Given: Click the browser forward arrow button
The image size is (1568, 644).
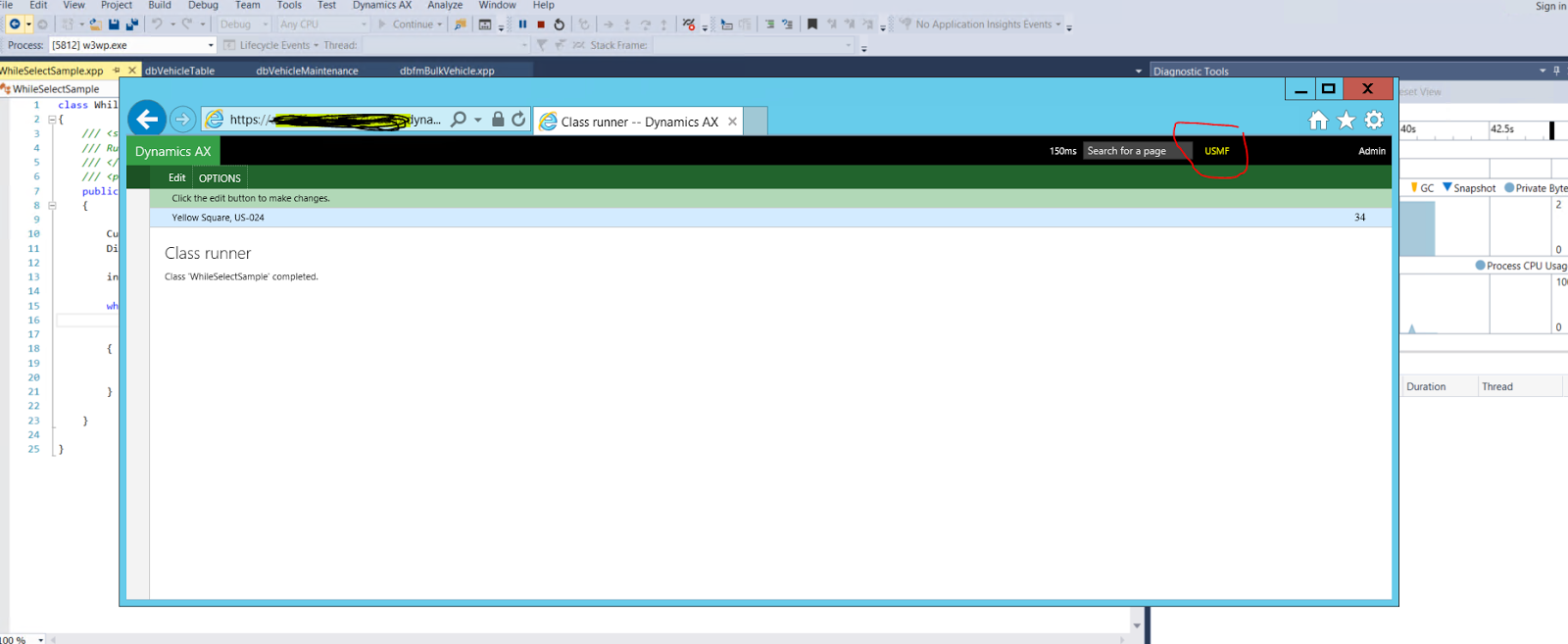Looking at the screenshot, I should click(x=182, y=120).
